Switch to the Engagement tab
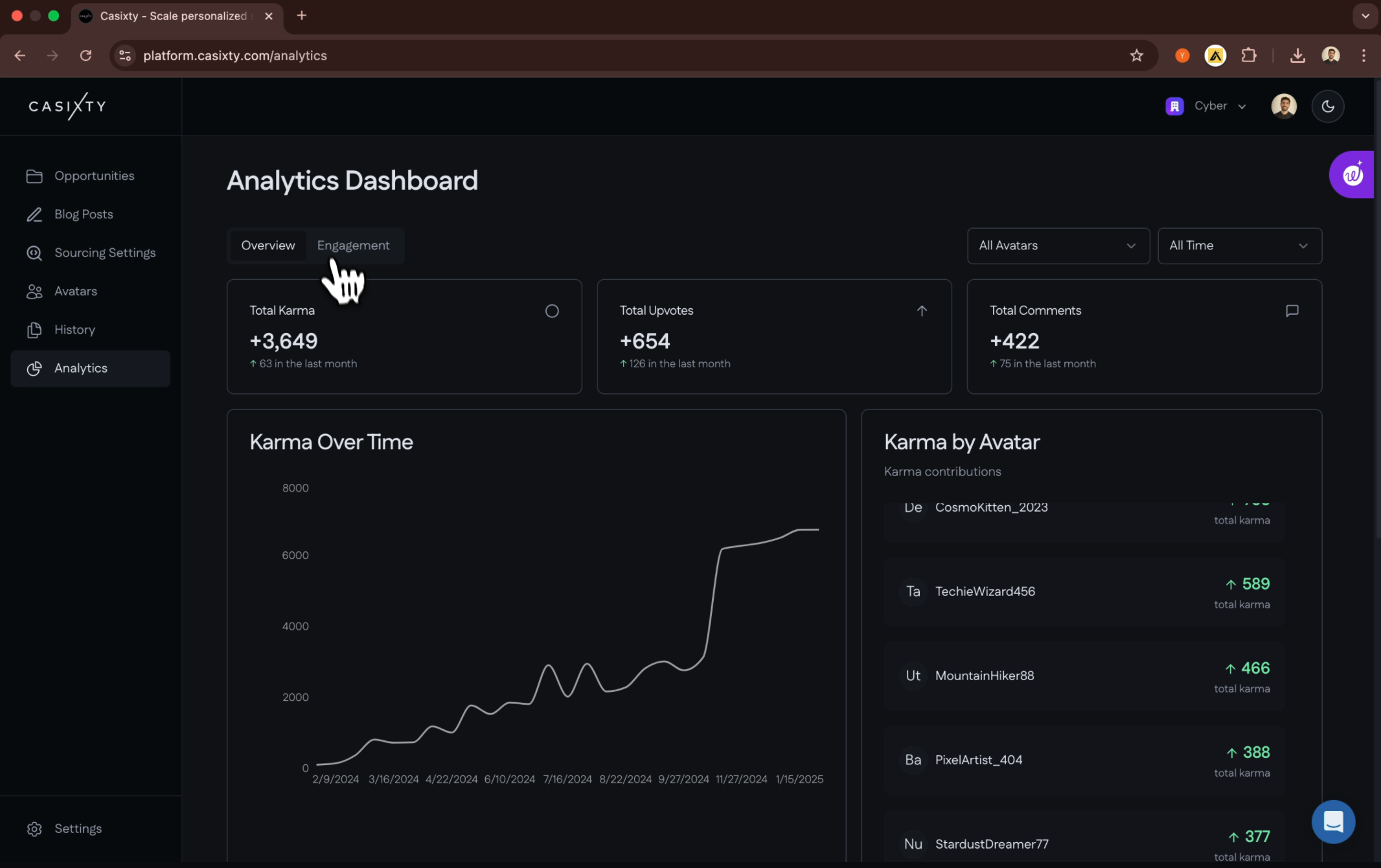The width and height of the screenshot is (1381, 868). (353, 246)
